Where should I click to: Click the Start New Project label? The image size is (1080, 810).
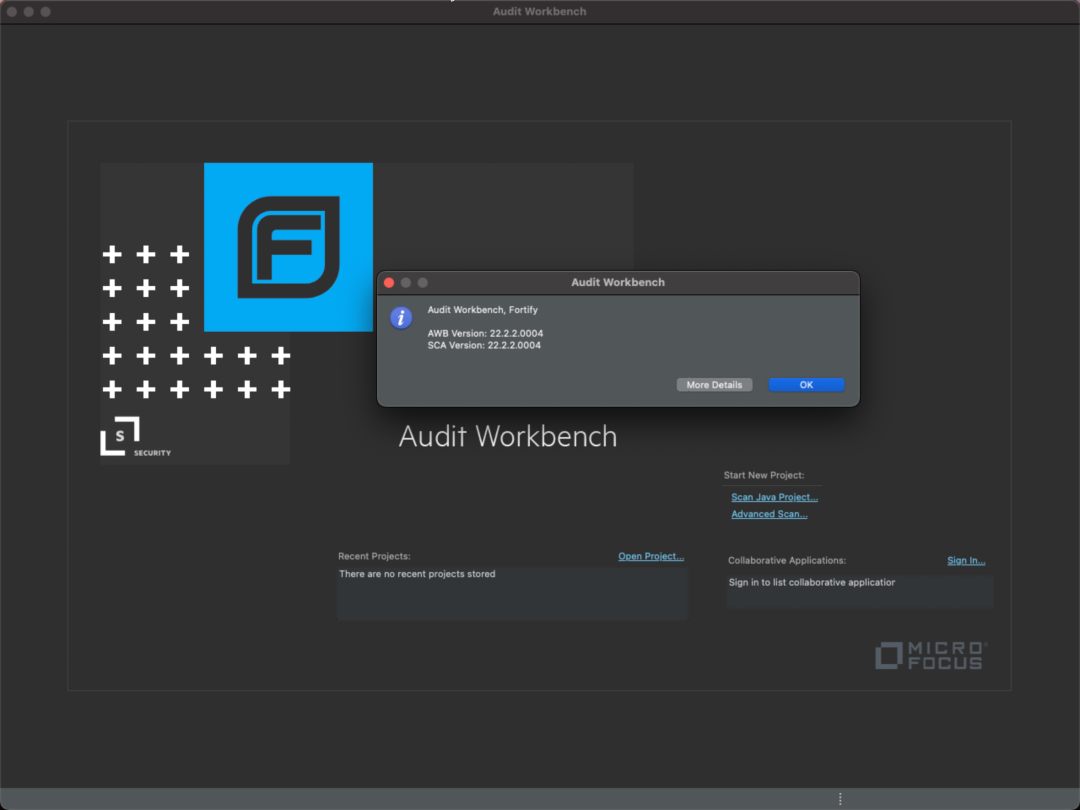[763, 475]
